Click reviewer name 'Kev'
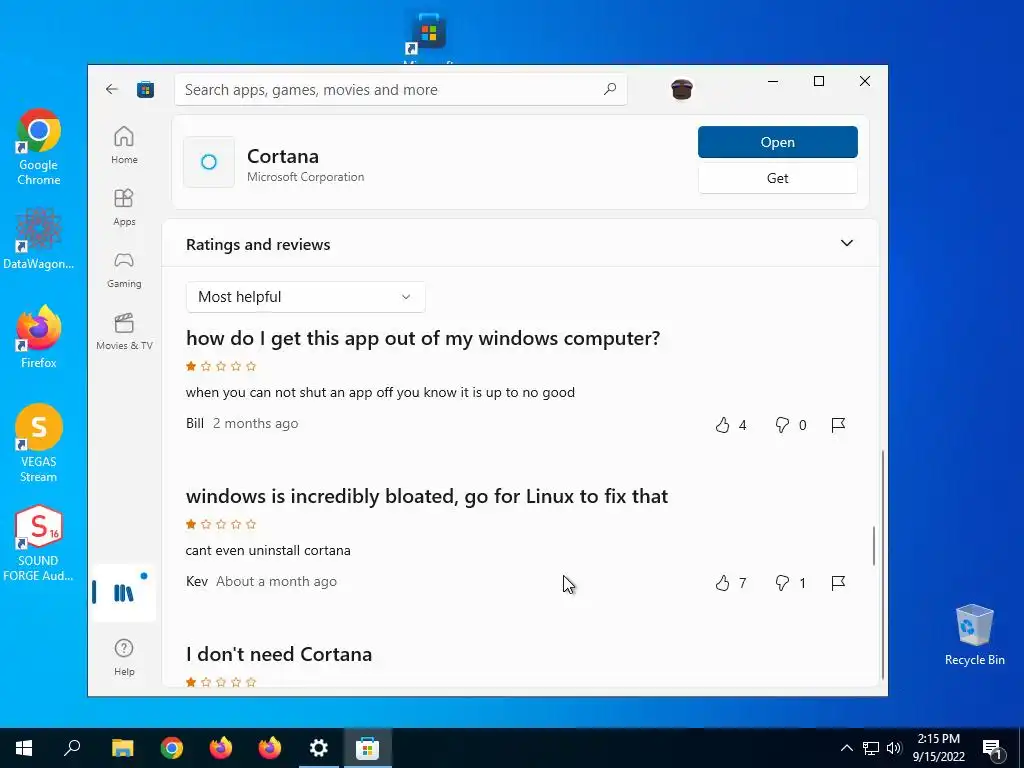1024x768 pixels. (197, 581)
